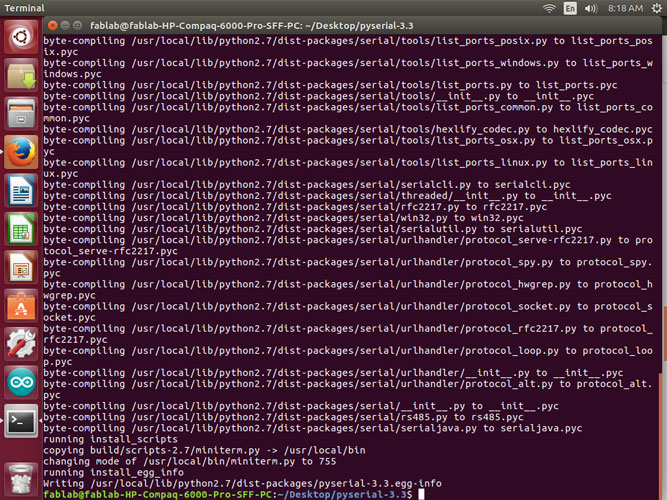Image resolution: width=667 pixels, height=500 pixels.
Task: Click the byte-compiling protocol_loop.py line
Action: pos(348,356)
